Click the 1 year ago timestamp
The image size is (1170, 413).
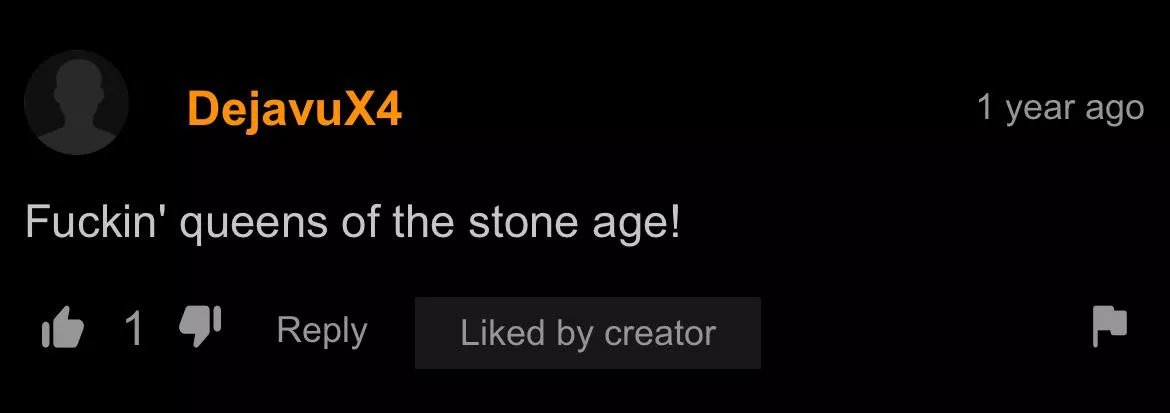point(1060,109)
